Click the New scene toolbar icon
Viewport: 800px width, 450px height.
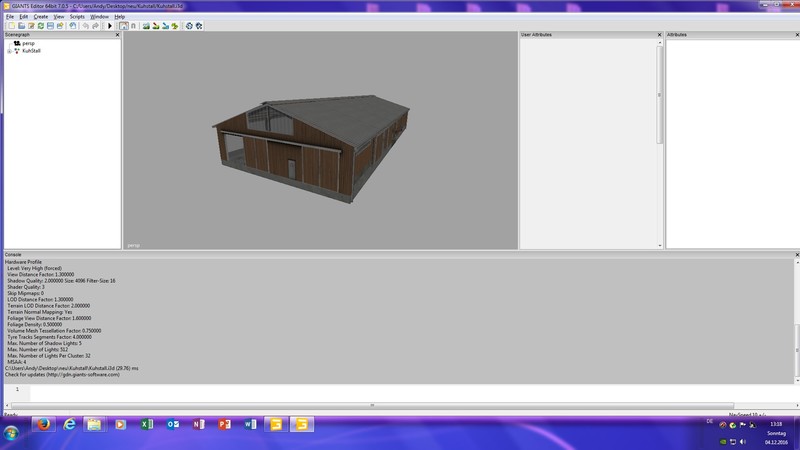coord(10,26)
